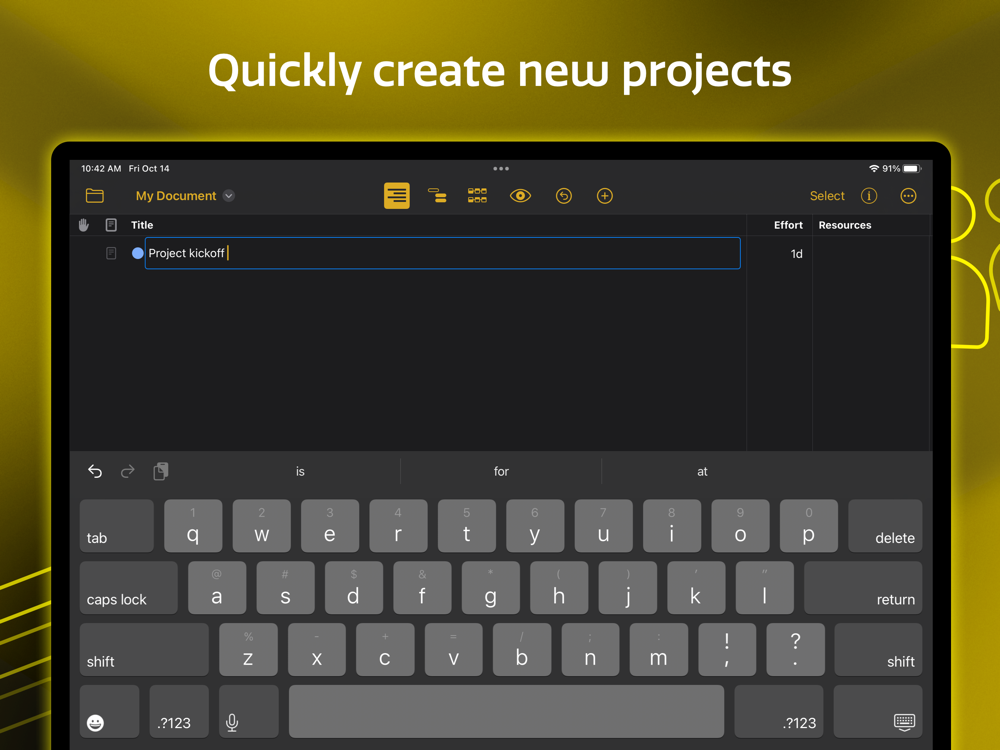Open the more options ellipsis menu
The image size is (1000, 750).
[908, 196]
